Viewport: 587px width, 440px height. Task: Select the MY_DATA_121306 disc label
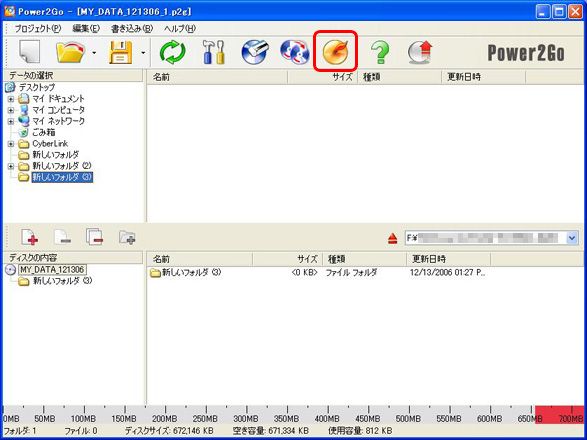(x=52, y=269)
